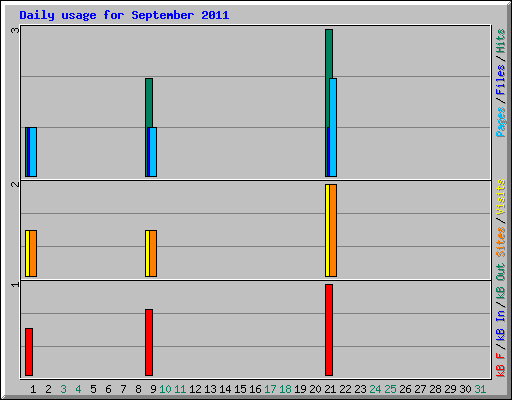The image size is (512, 400).
Task: Click green day 31 on the x-axis
Action: [480, 389]
